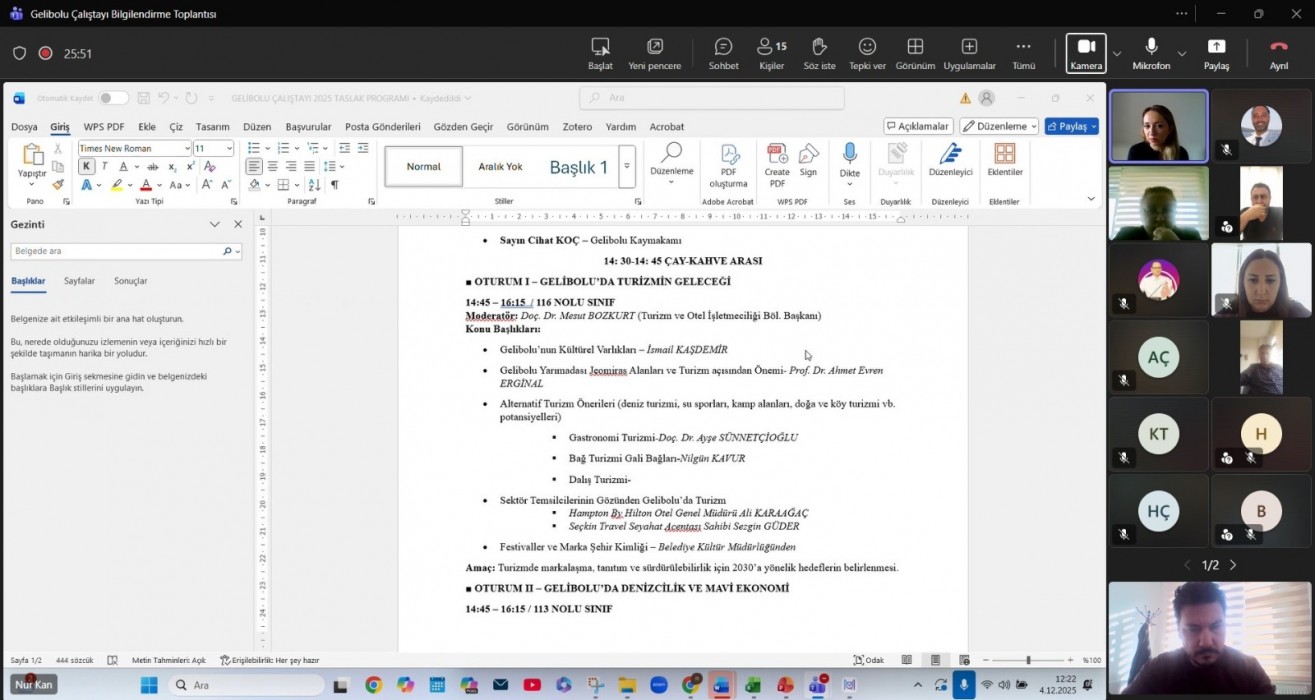This screenshot has height=700, width=1315.
Task: Toggle the Otomatik Kaydet switch
Action: [x=112, y=98]
